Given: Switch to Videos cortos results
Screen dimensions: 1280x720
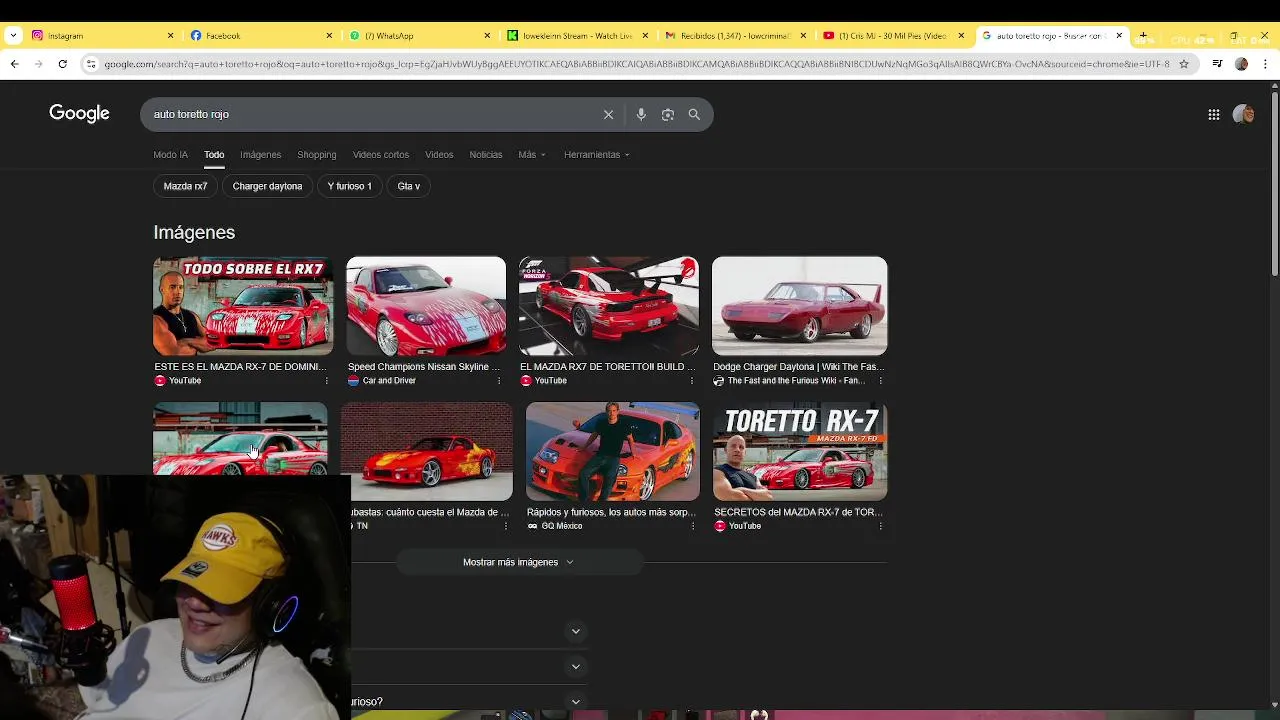Looking at the screenshot, I should pyautogui.click(x=381, y=155).
